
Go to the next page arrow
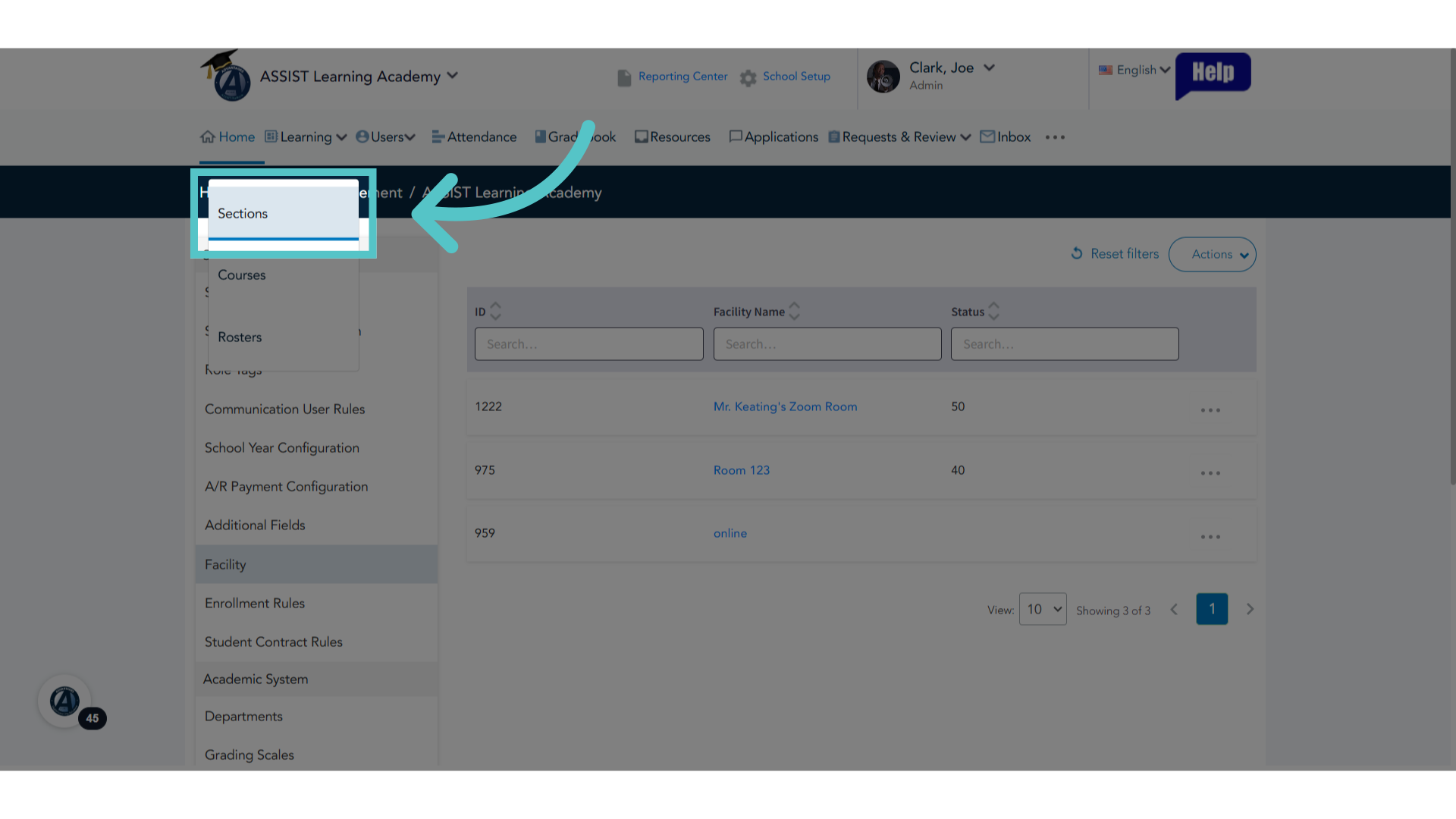click(1250, 610)
